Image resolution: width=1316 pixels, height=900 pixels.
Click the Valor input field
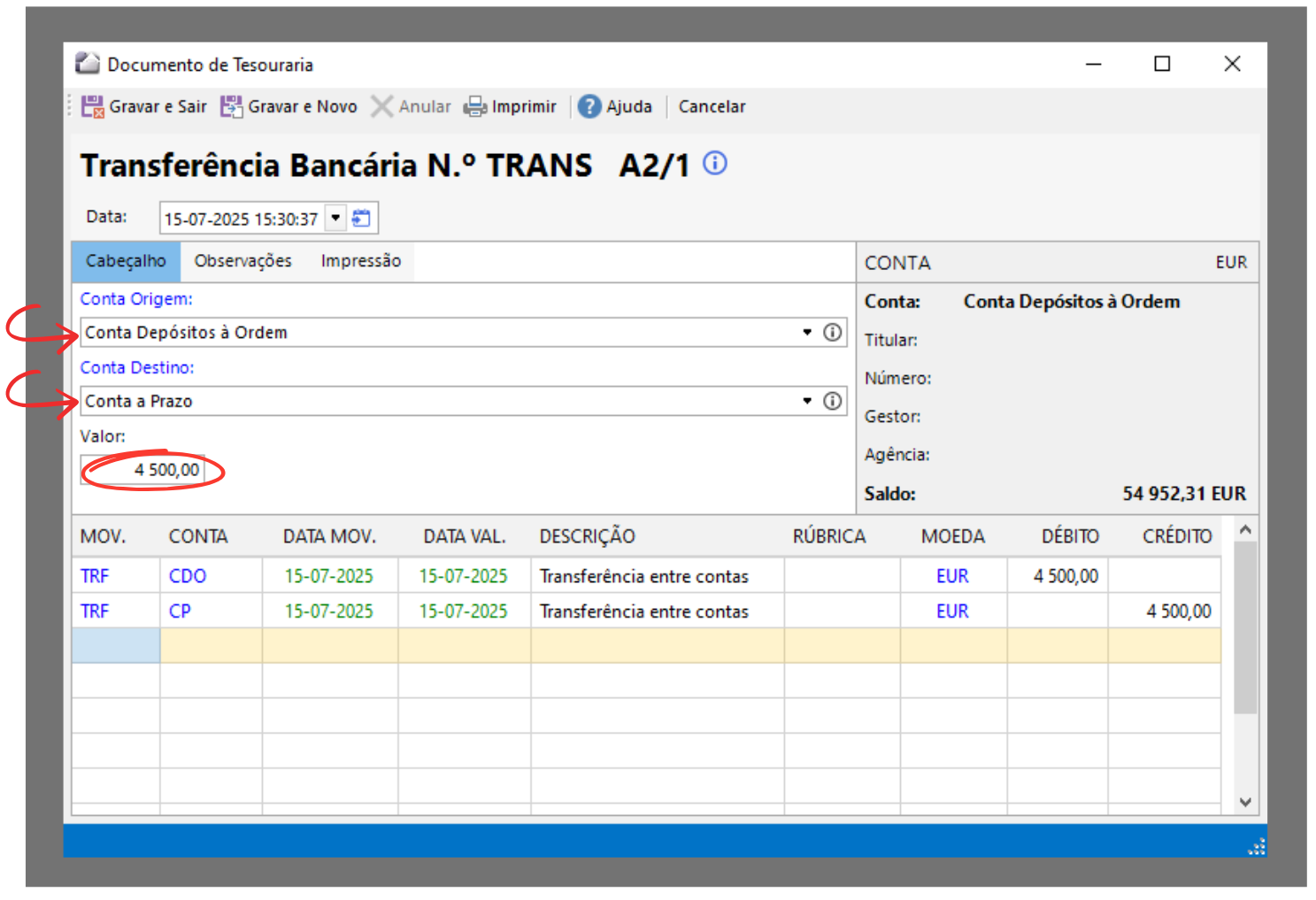coord(143,470)
